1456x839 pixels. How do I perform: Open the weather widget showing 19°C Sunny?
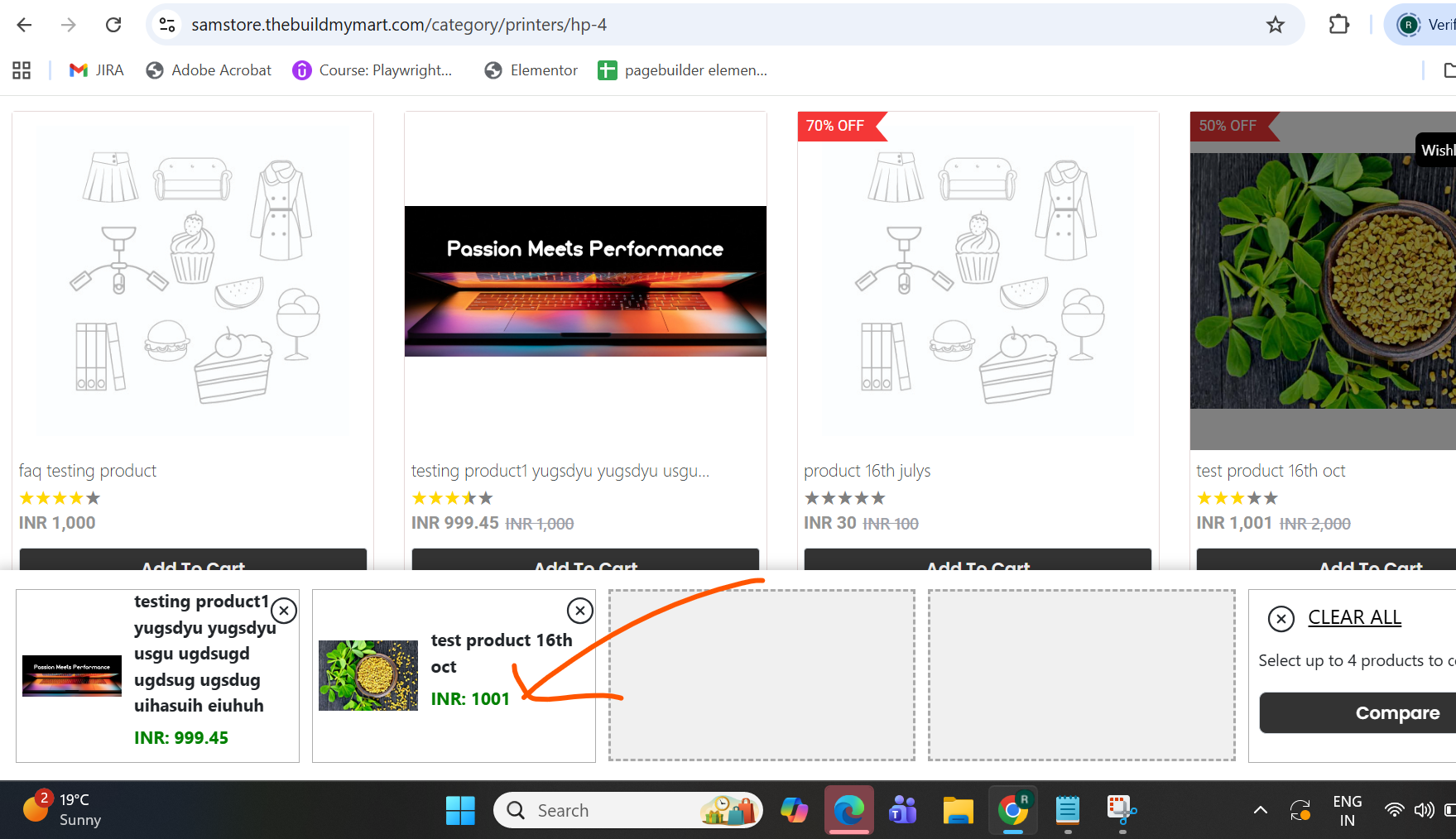tap(62, 810)
